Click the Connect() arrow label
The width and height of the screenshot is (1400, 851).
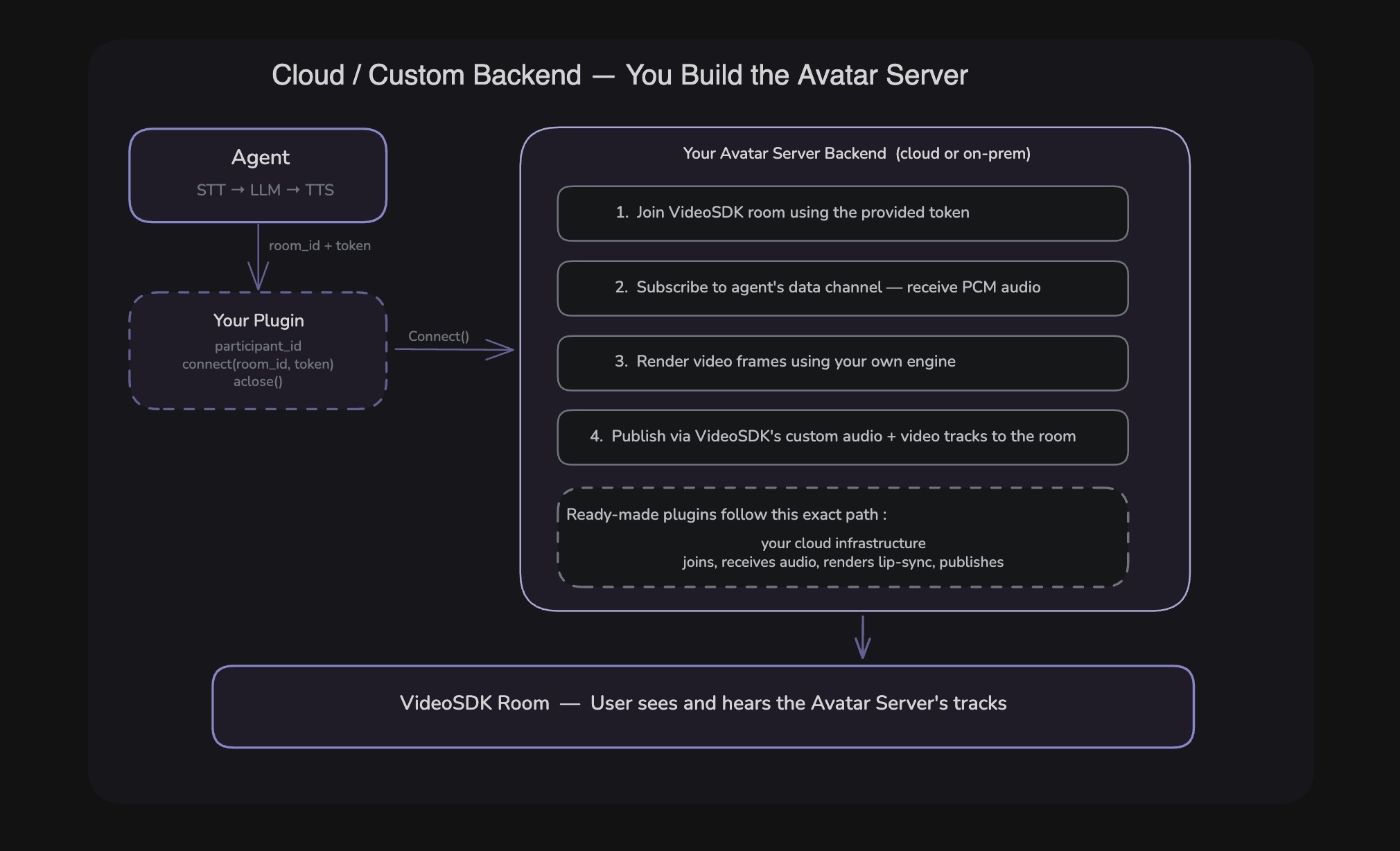(438, 336)
